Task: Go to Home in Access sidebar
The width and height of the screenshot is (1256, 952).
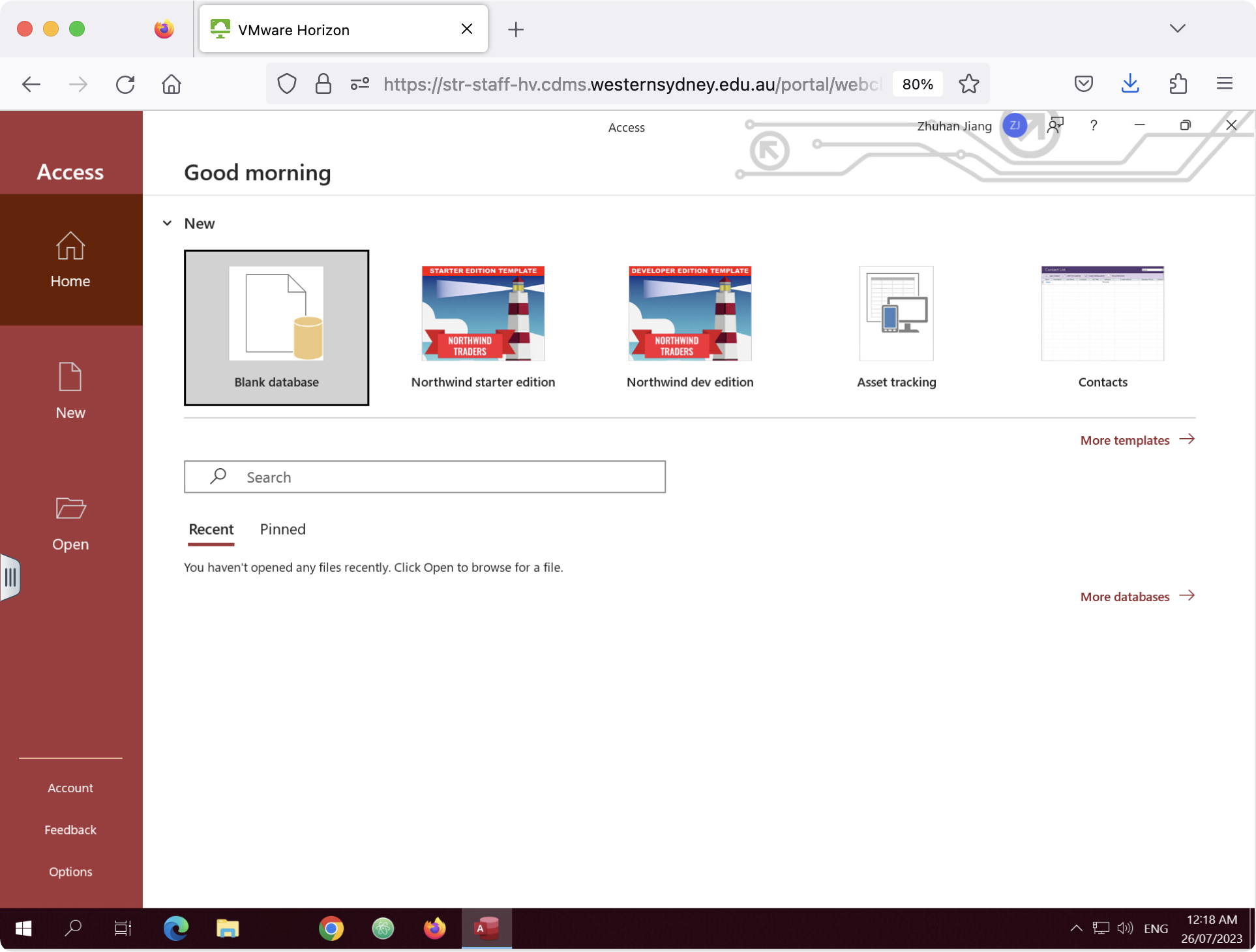Action: pos(70,260)
